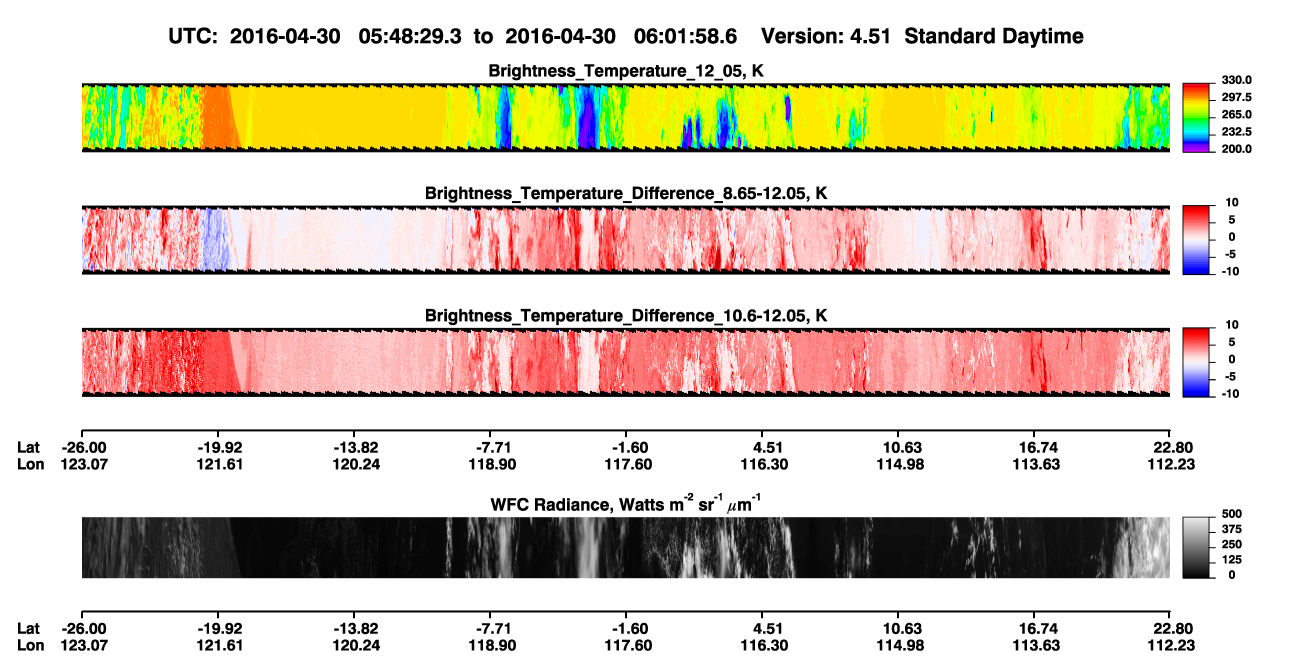Click the Brightness_Temperature_Difference_8.65-12.05 title
This screenshot has height=667, width=1300.
tap(626, 193)
